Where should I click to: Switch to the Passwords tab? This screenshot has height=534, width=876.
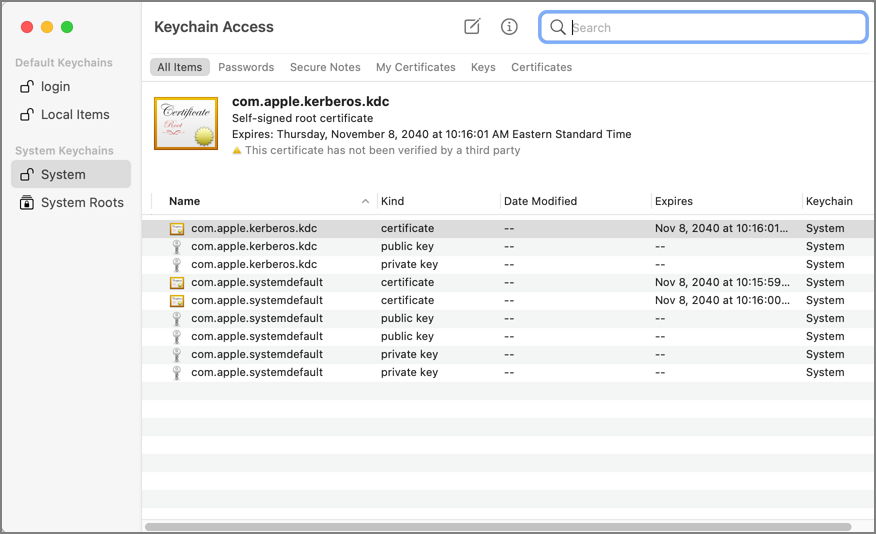tap(246, 67)
